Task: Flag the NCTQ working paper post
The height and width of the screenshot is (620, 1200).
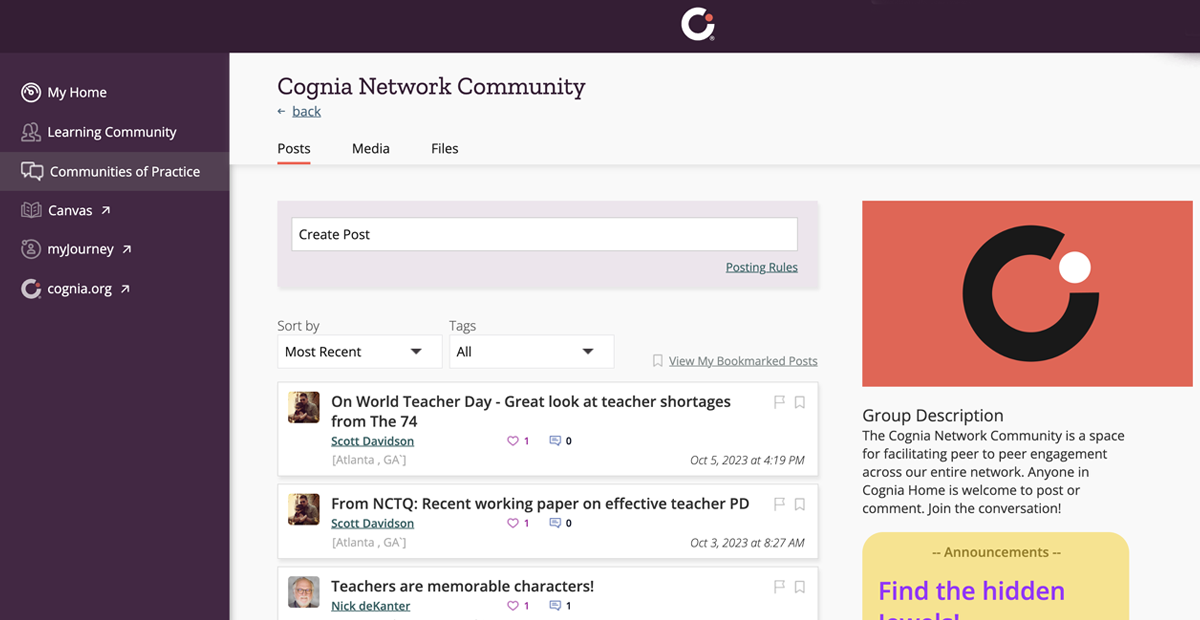Action: click(x=780, y=505)
